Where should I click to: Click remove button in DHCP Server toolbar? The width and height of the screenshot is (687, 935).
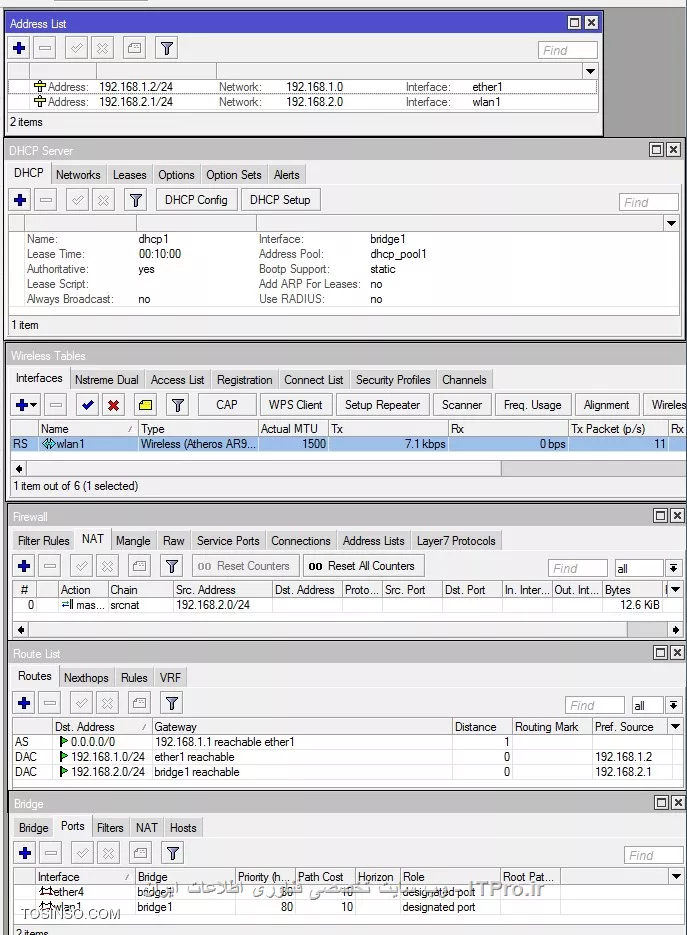(46, 200)
